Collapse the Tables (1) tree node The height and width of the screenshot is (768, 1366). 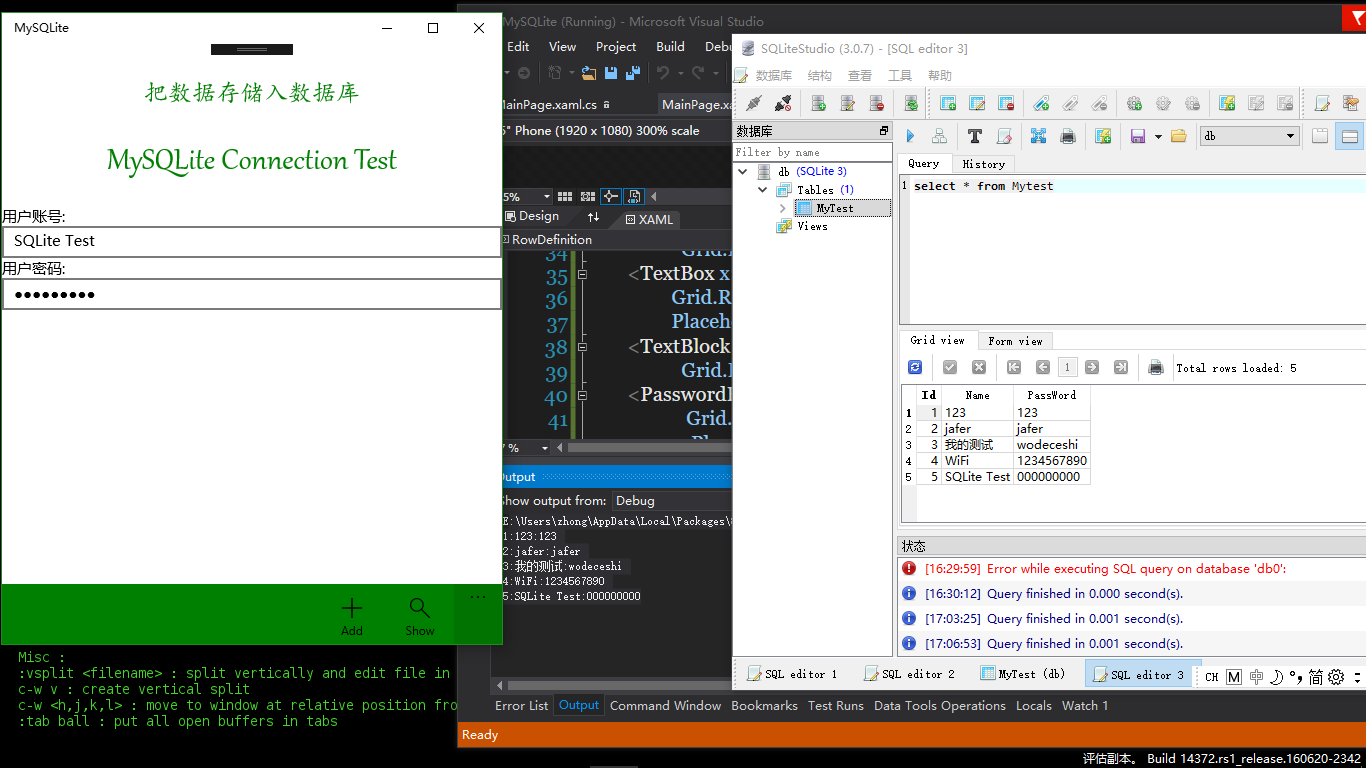pyautogui.click(x=762, y=189)
